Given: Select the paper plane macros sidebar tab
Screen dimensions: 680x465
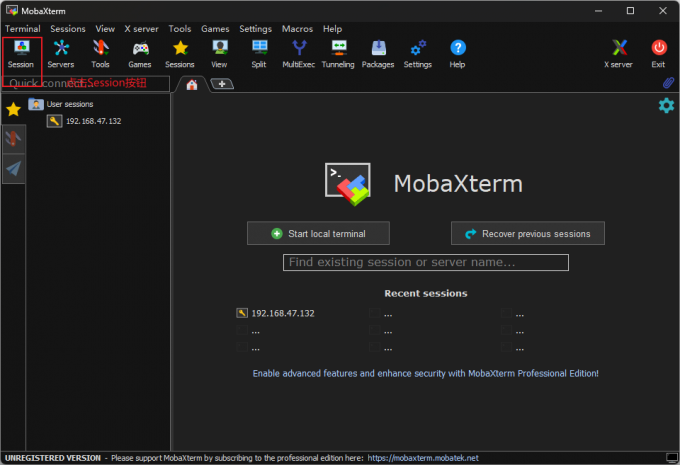Looking at the screenshot, I should pyautogui.click(x=13, y=169).
